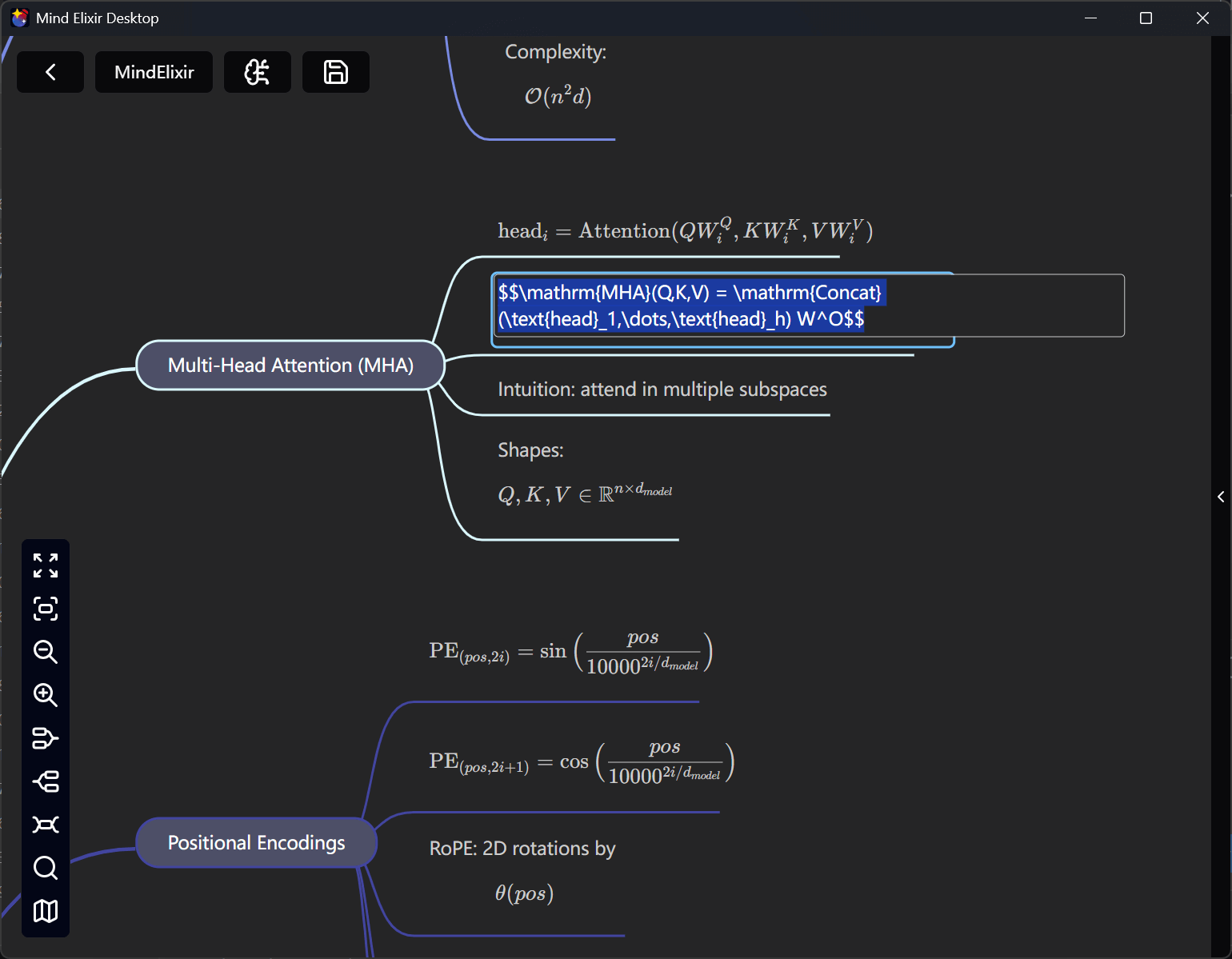Open the AI brain assistant tool
This screenshot has height=959, width=1232.
(258, 72)
